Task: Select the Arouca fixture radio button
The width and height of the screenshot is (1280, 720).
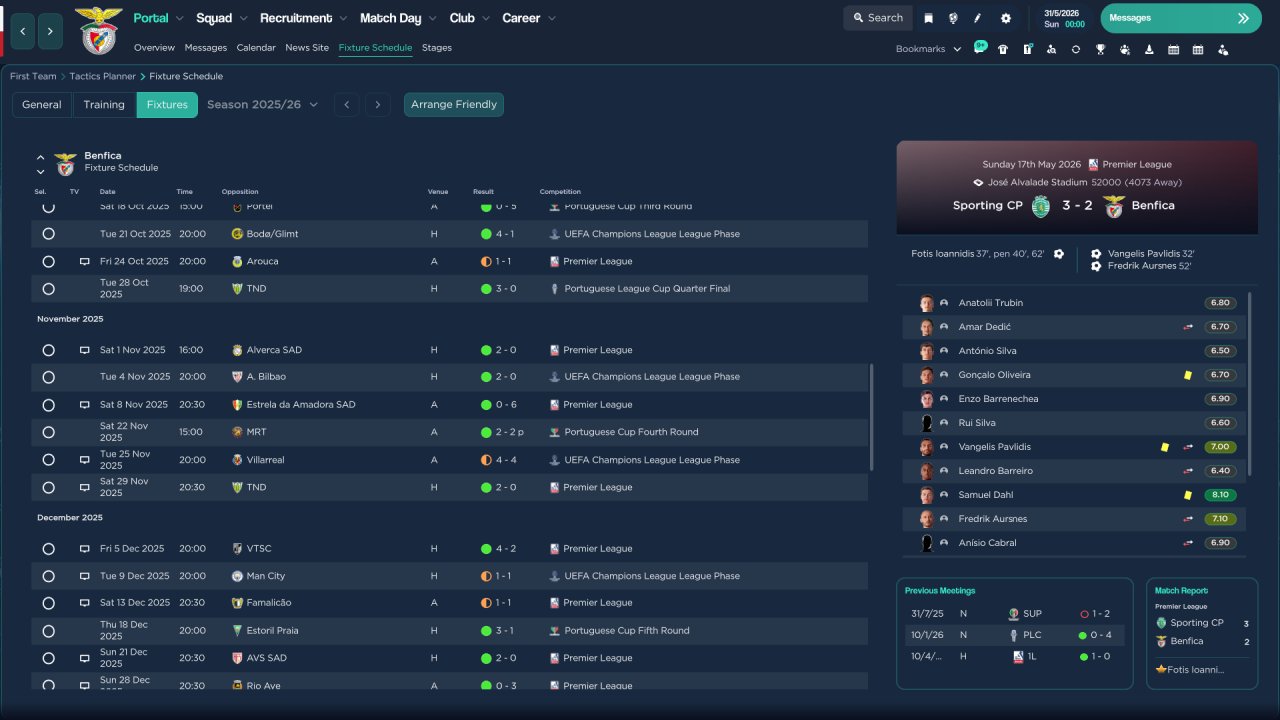Action: coord(48,261)
